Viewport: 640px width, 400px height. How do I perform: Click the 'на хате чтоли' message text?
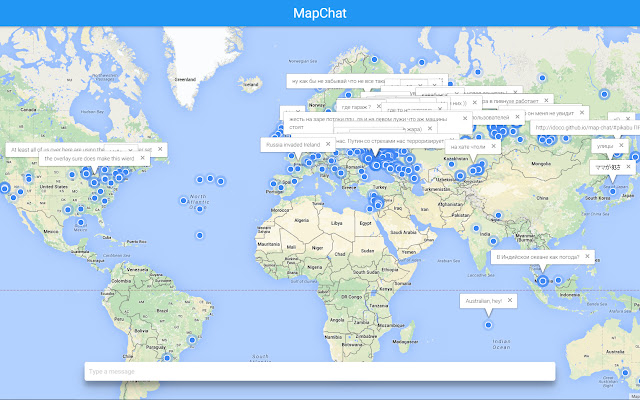(x=468, y=146)
